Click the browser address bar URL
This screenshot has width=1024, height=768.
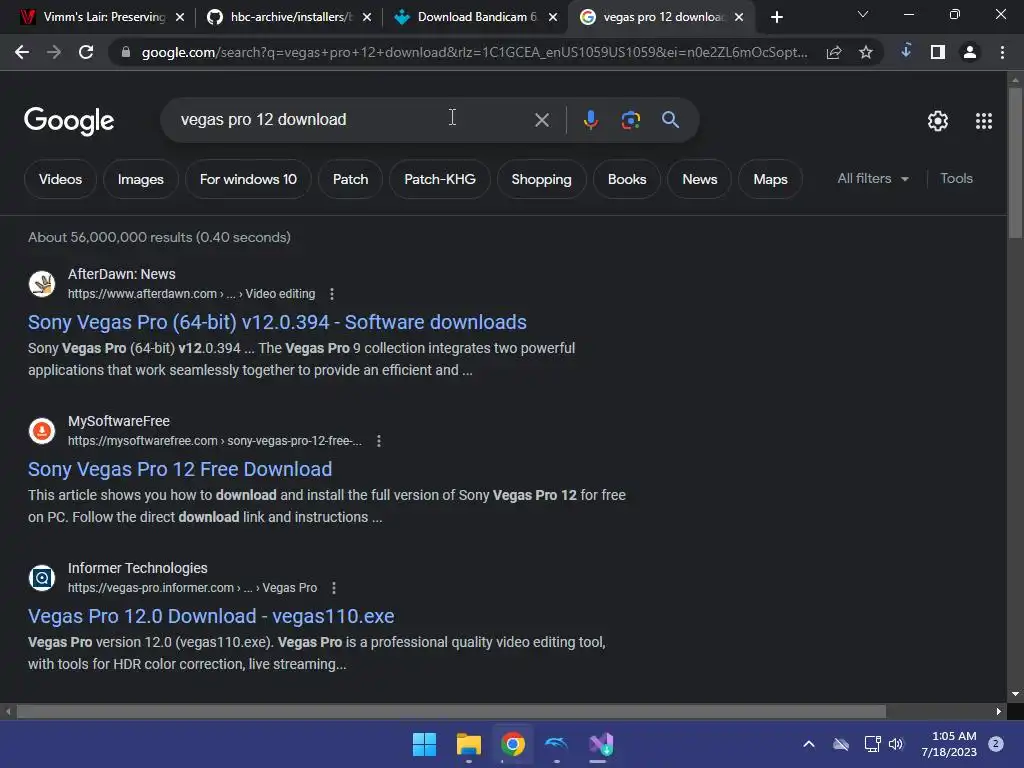[475, 52]
